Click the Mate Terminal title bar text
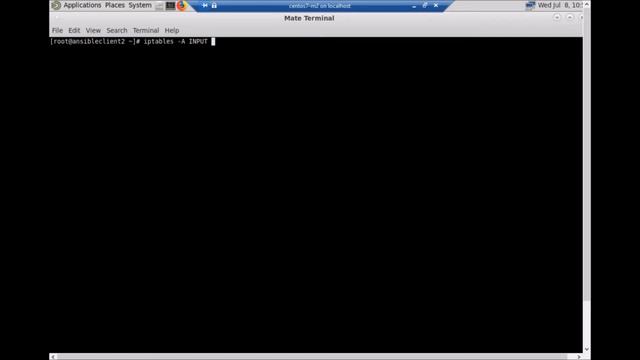640x360 pixels. click(x=309, y=18)
